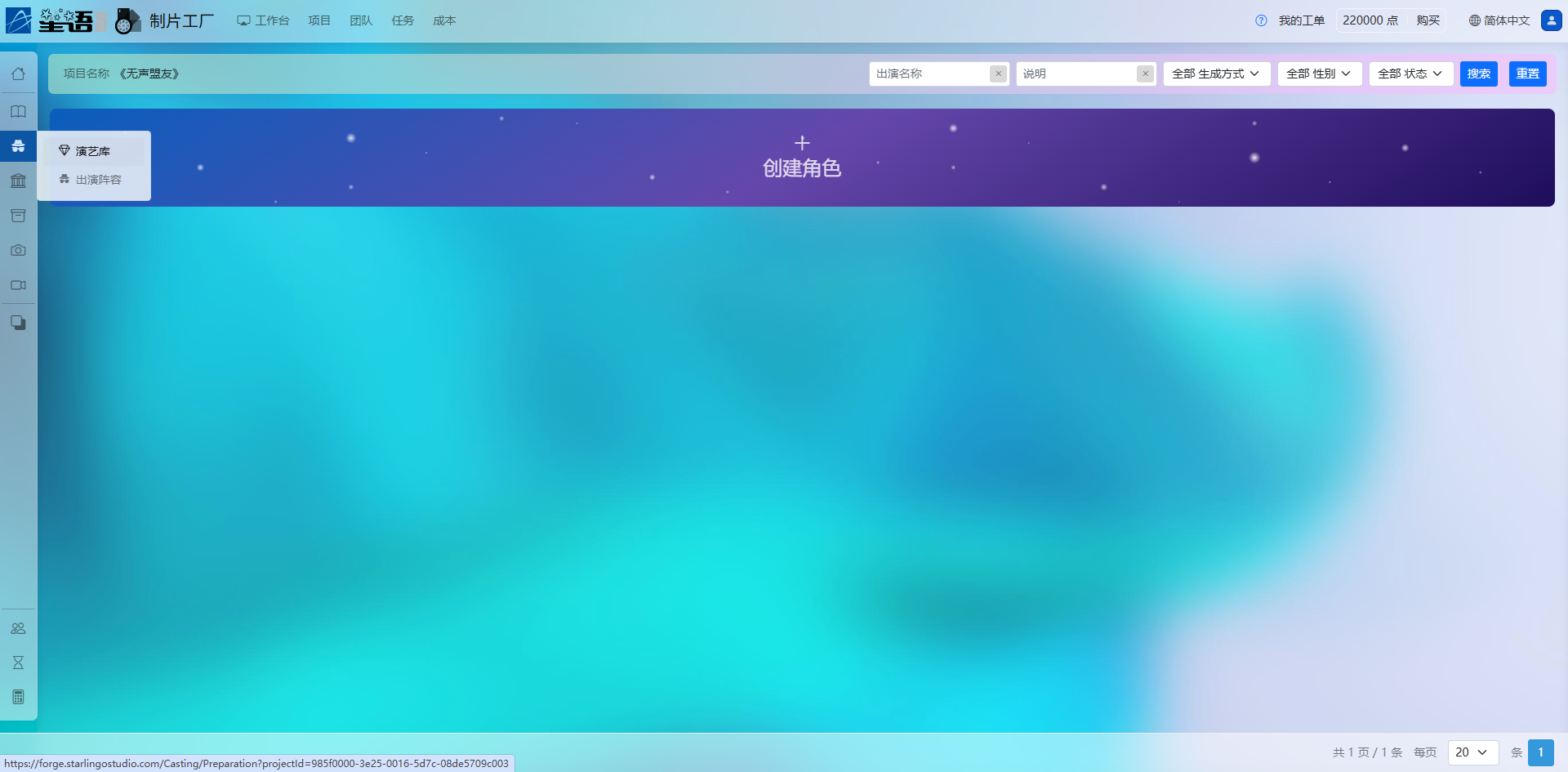Open the calculator icon in the sidebar
Screen dimensions: 1568x772
click(x=18, y=697)
